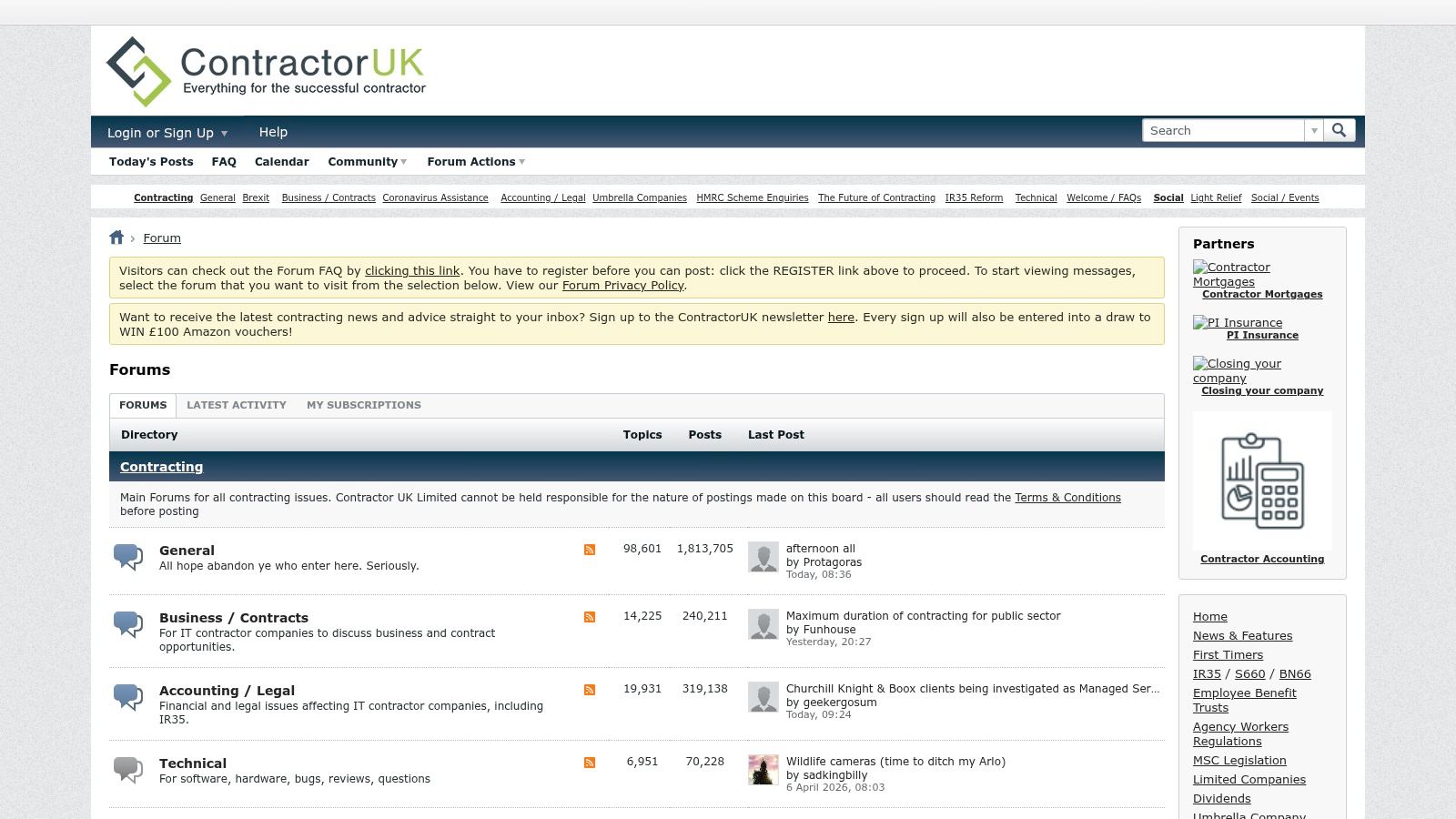Click Protagoras avatar in General row
This screenshot has width=1456, height=819.
click(763, 557)
